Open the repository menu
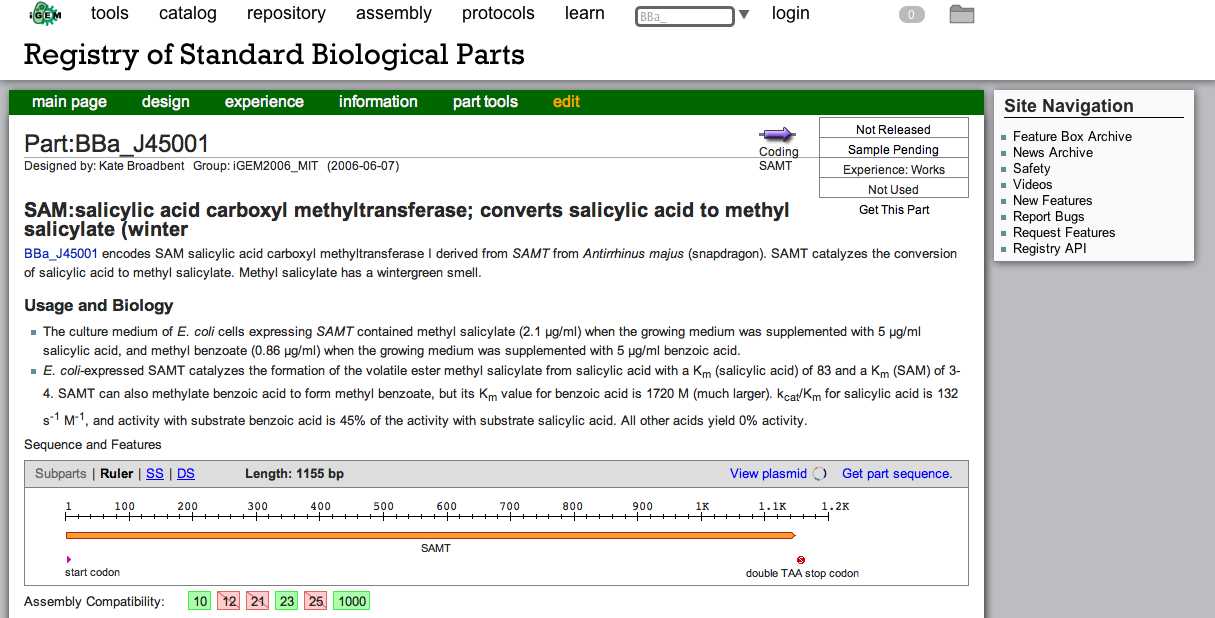Screen dimensions: 1215x618 286,13
